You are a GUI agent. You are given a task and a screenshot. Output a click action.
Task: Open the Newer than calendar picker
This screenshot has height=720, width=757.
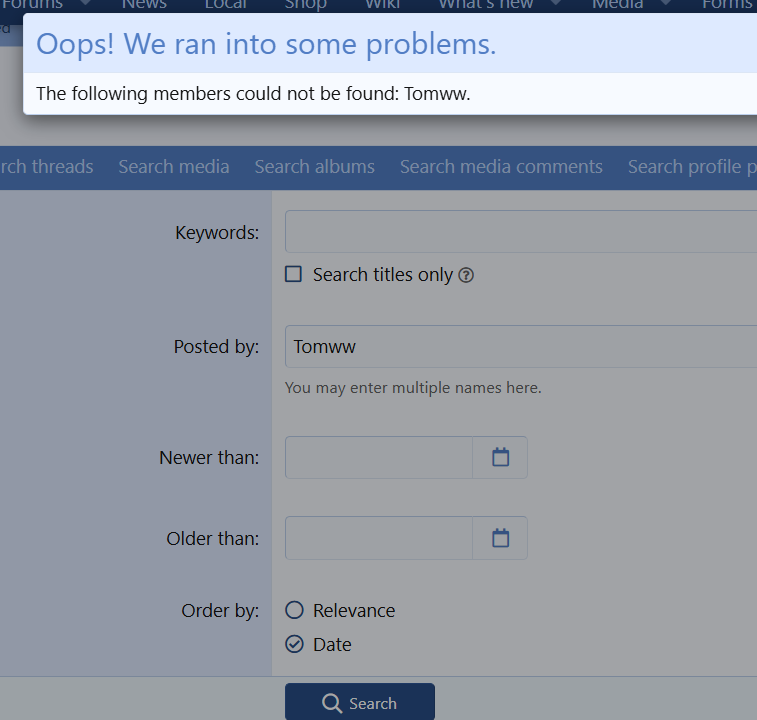point(500,457)
